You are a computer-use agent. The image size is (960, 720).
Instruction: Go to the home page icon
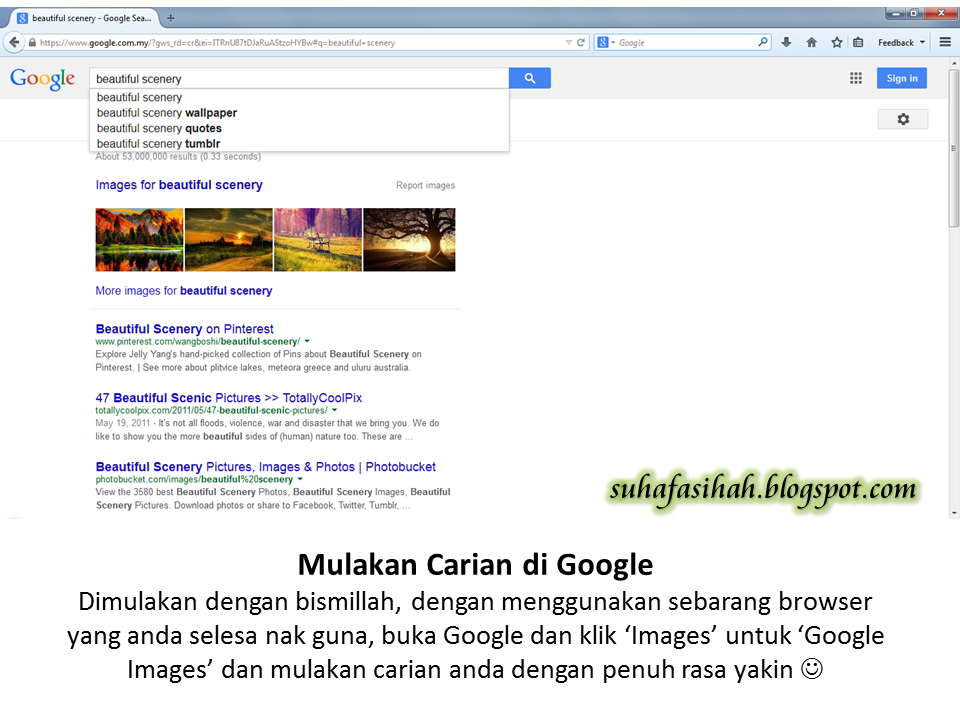click(811, 42)
